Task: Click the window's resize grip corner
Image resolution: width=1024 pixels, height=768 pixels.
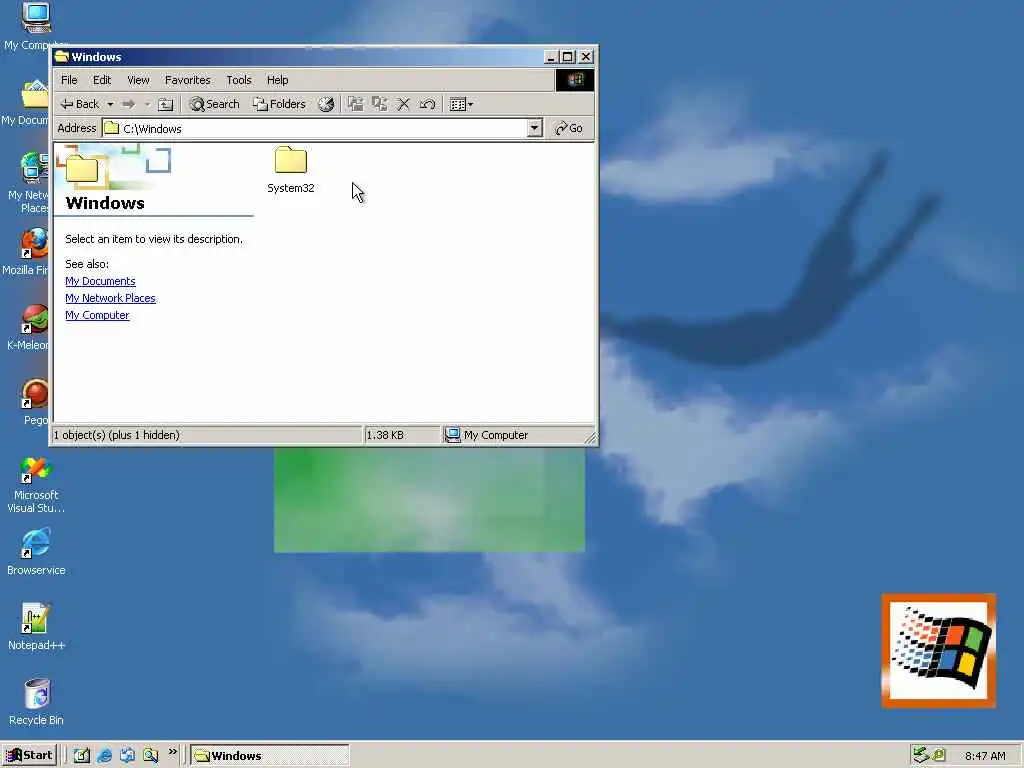Action: [x=590, y=438]
